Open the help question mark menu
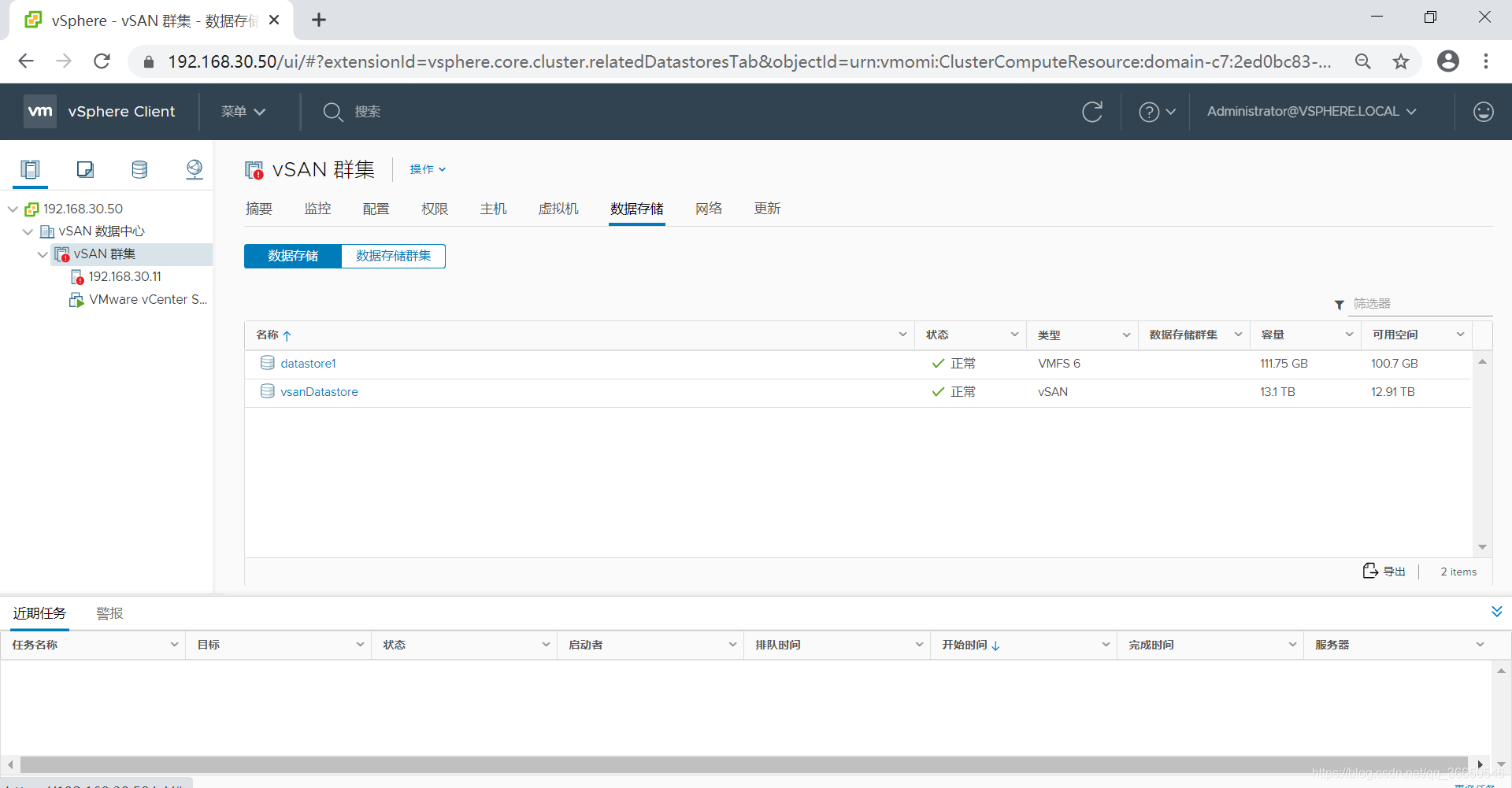1512x788 pixels. 1157,112
